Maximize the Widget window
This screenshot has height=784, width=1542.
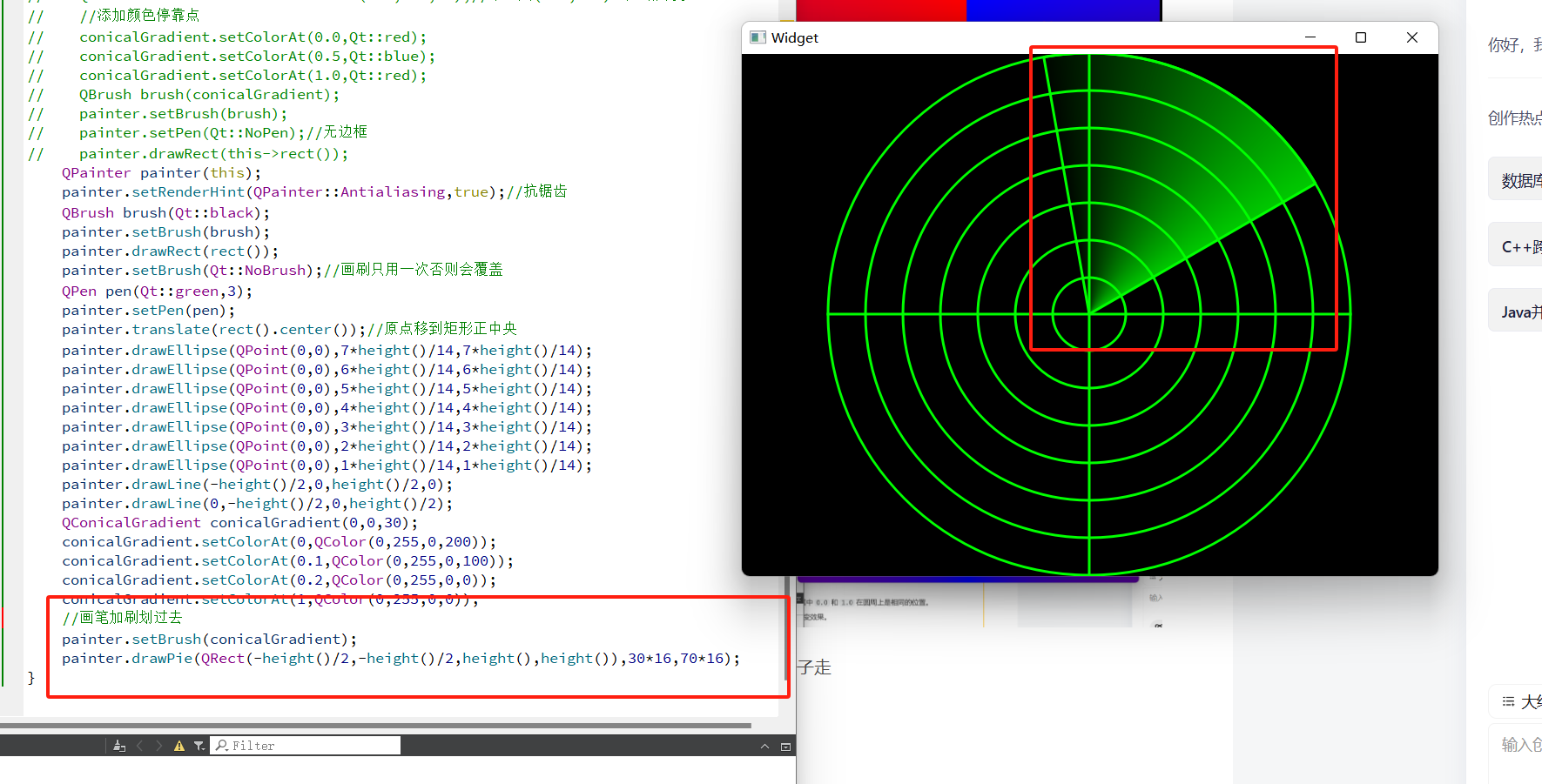tap(1361, 37)
